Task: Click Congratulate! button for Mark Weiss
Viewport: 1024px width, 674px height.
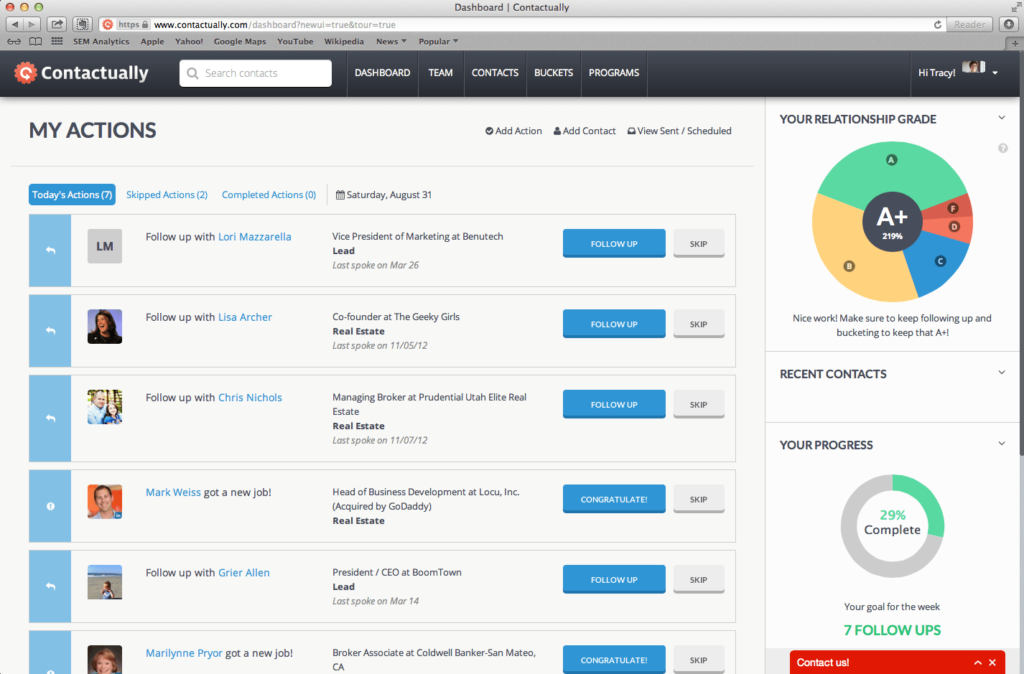Action: coord(614,499)
